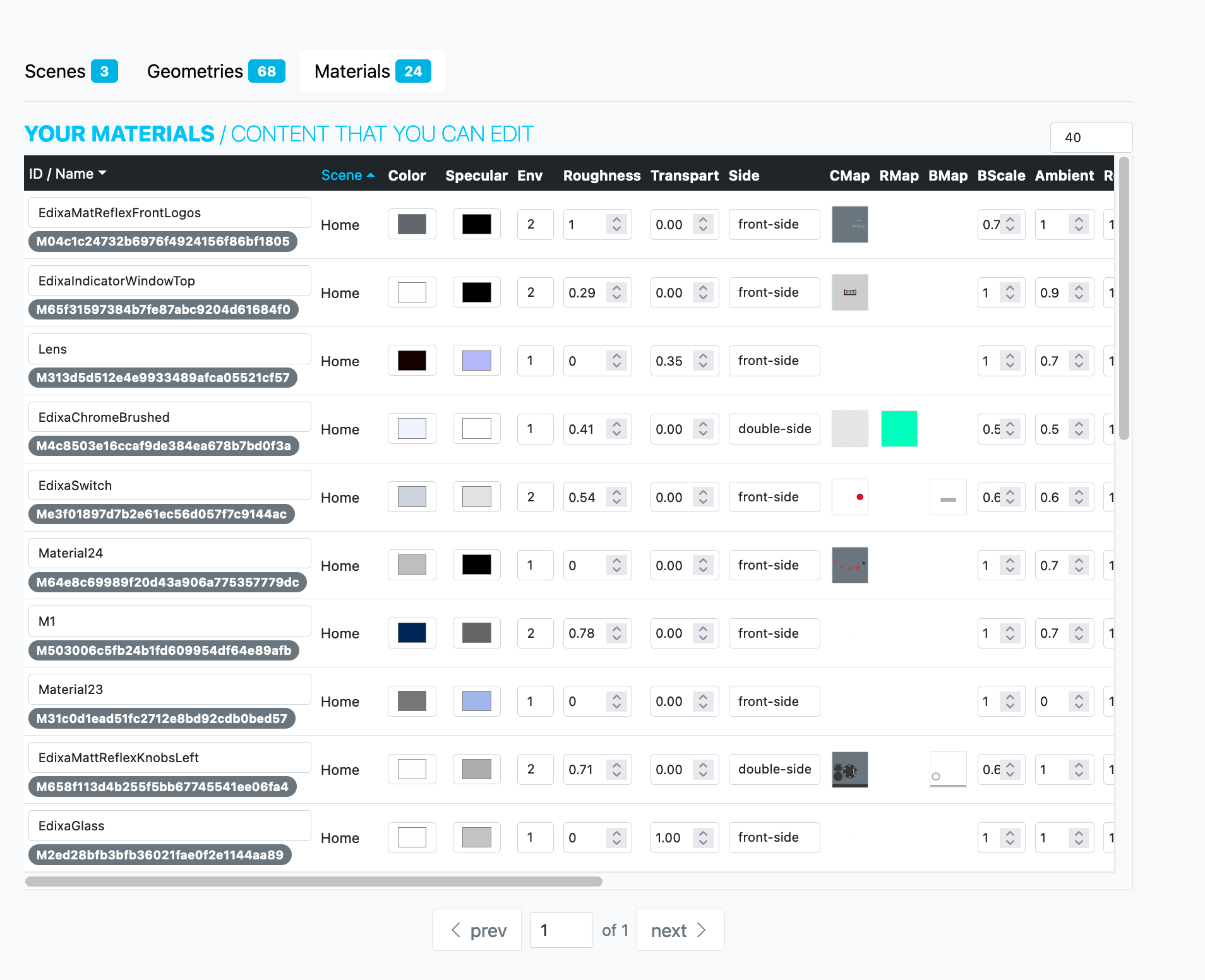This screenshot has height=980, width=1205.
Task: Open the CMap thumbnail for EdixaMattReflexKnobsLeft
Action: point(849,769)
